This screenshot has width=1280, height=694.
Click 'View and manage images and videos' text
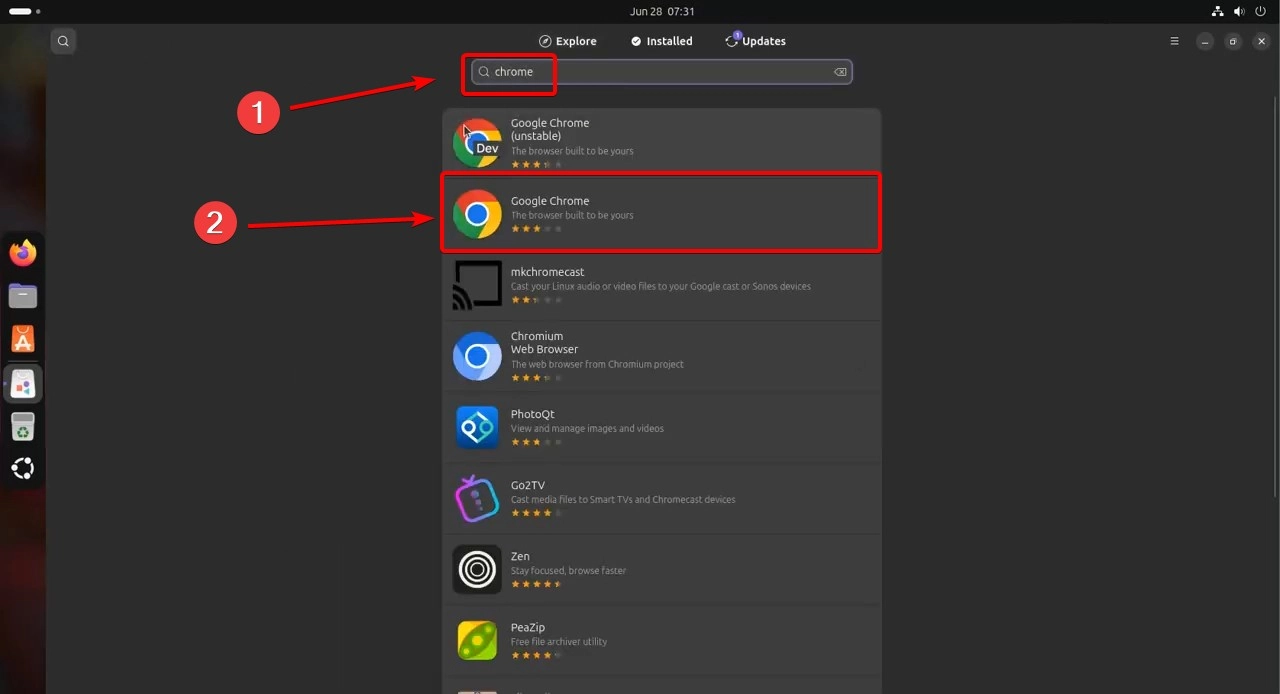pyautogui.click(x=587, y=429)
